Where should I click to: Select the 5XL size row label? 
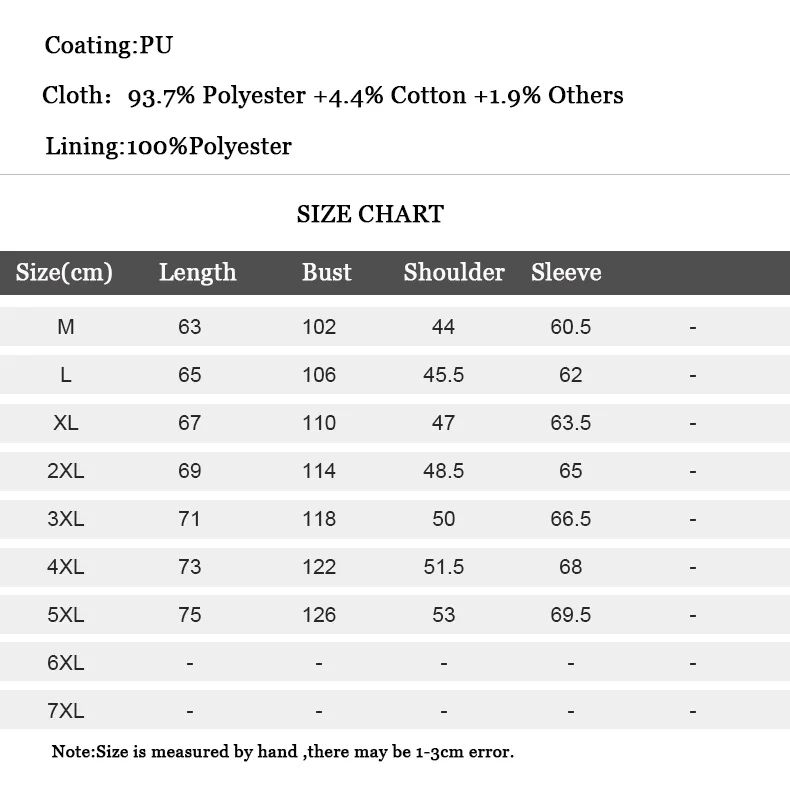click(x=66, y=615)
